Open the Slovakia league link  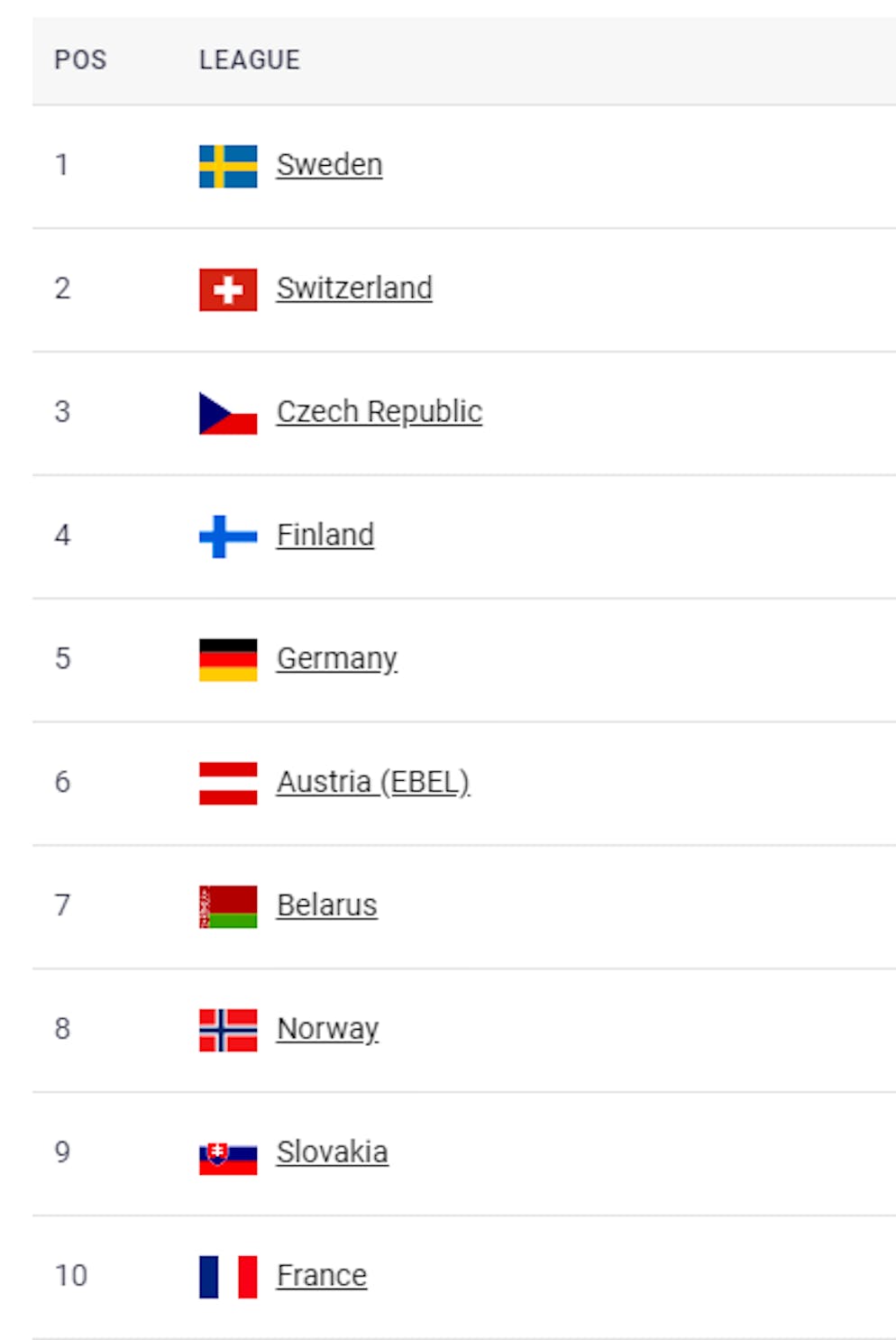coord(333,1152)
